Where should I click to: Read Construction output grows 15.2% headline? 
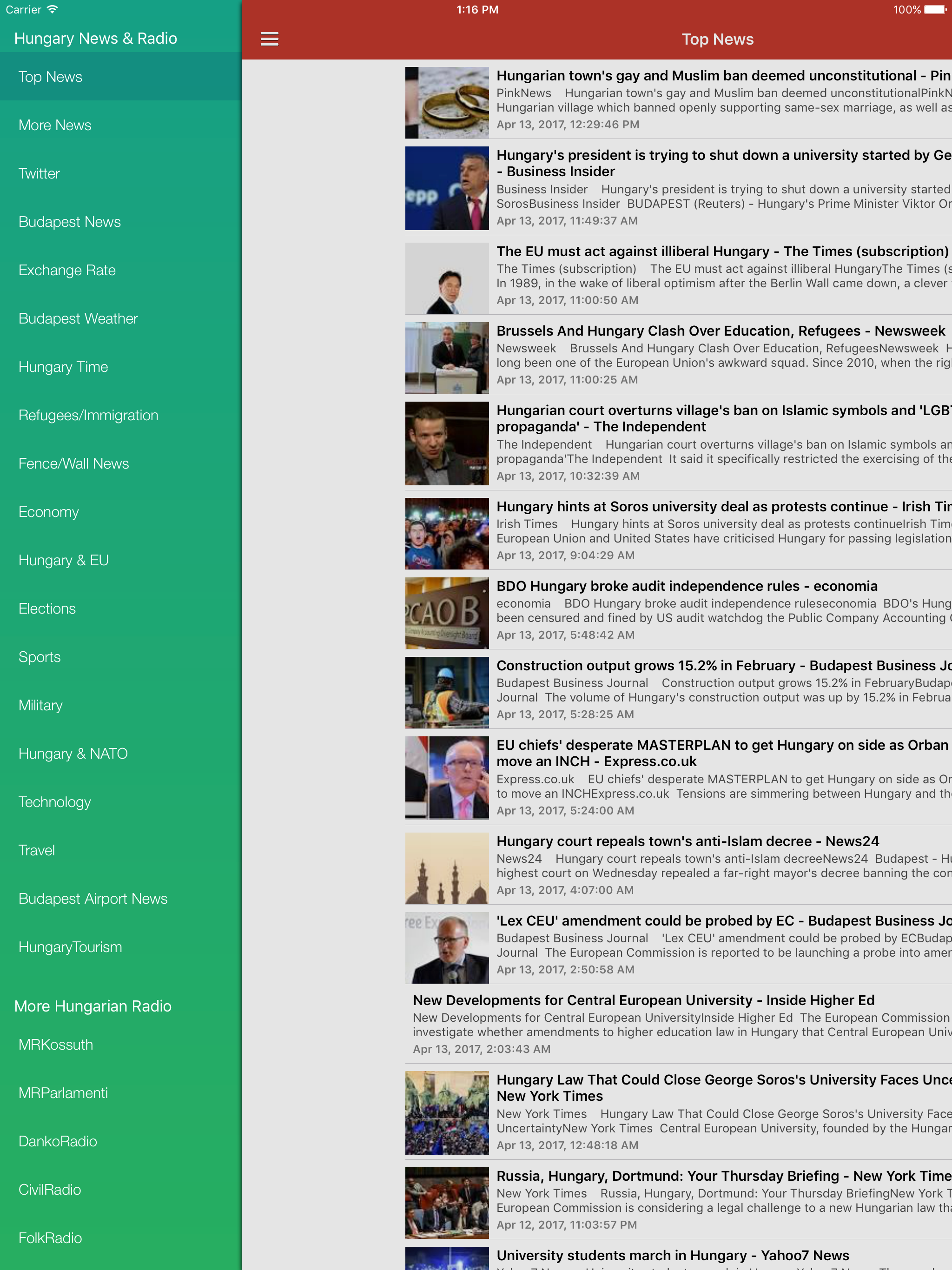724,665
